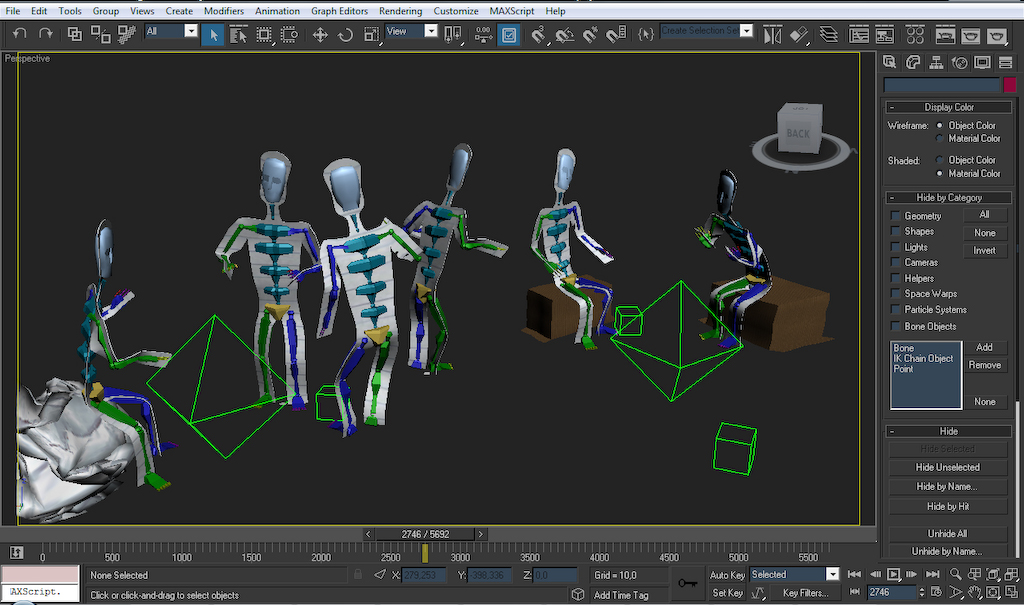Open the Modifiers menu
The image size is (1024, 605).
pyautogui.click(x=223, y=11)
